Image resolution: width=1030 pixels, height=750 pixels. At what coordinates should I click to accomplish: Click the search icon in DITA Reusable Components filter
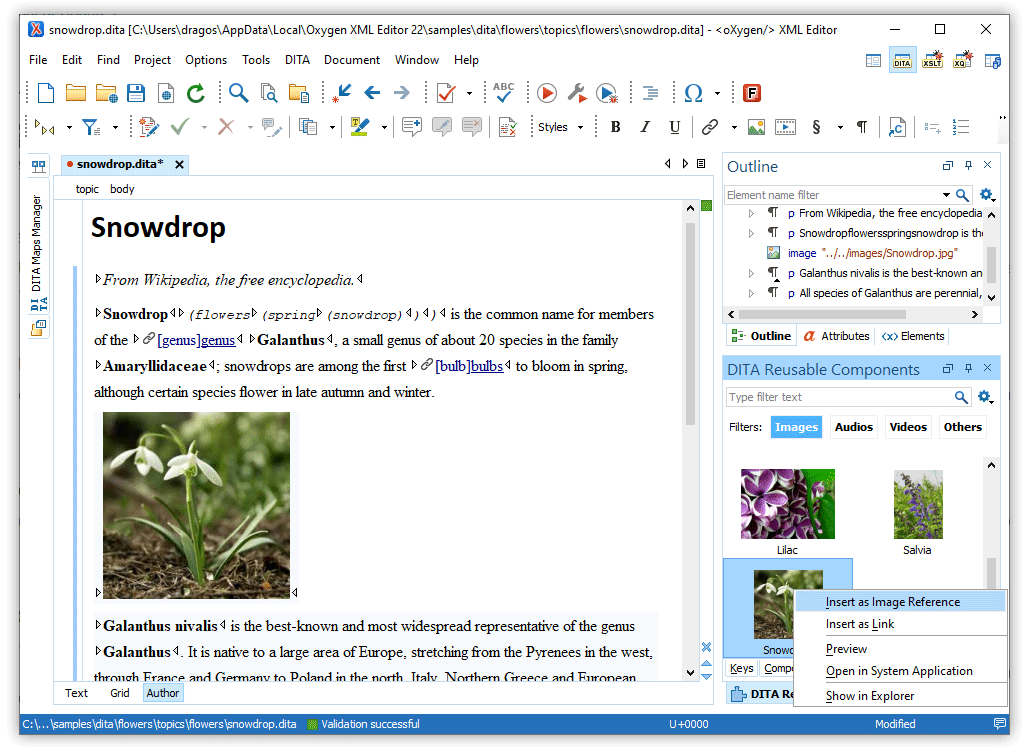[961, 397]
